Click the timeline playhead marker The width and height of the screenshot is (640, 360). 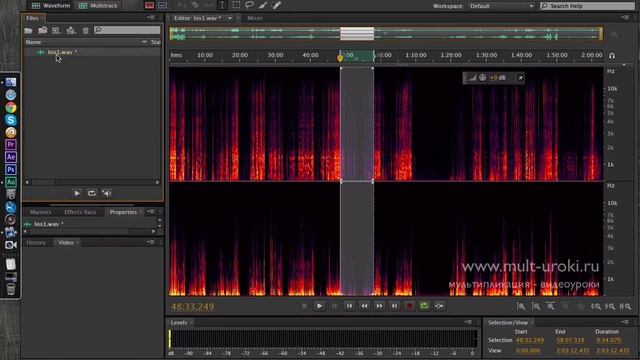tap(340, 58)
